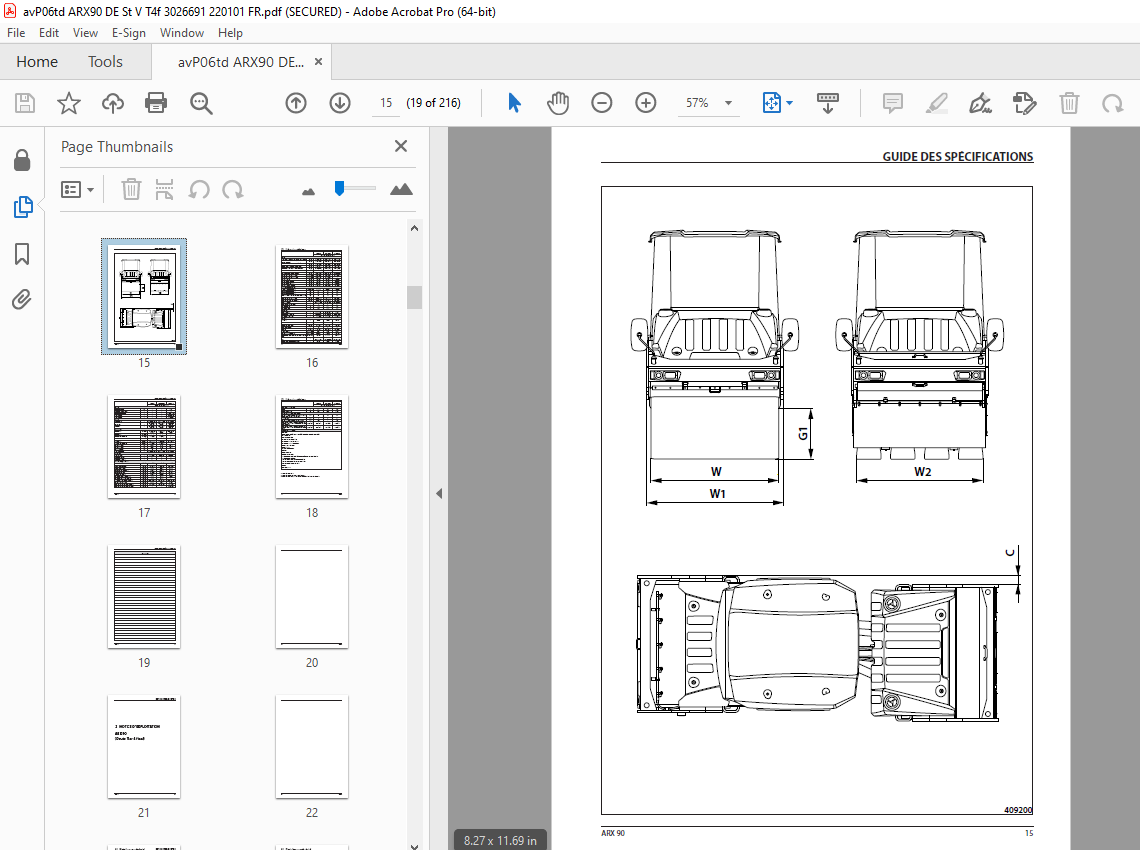
Task: Close the Page Thumbnails panel
Action: point(401,146)
